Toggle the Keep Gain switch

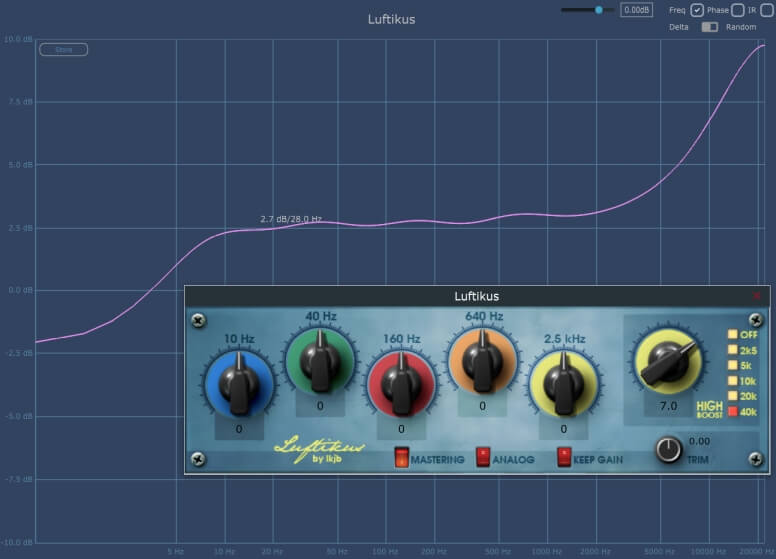click(x=564, y=457)
